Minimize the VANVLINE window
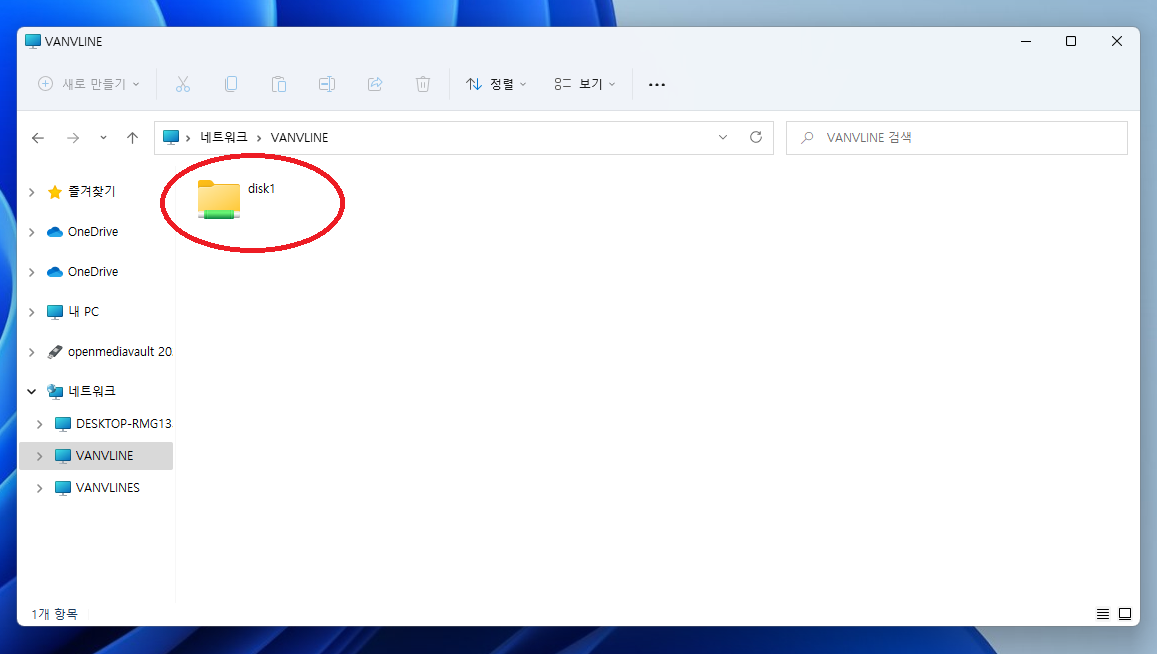This screenshot has height=654, width=1157. click(1026, 41)
